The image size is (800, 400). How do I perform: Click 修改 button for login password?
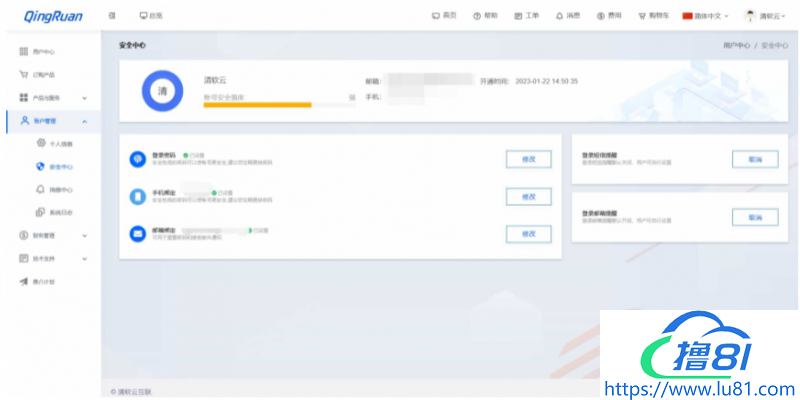528,160
